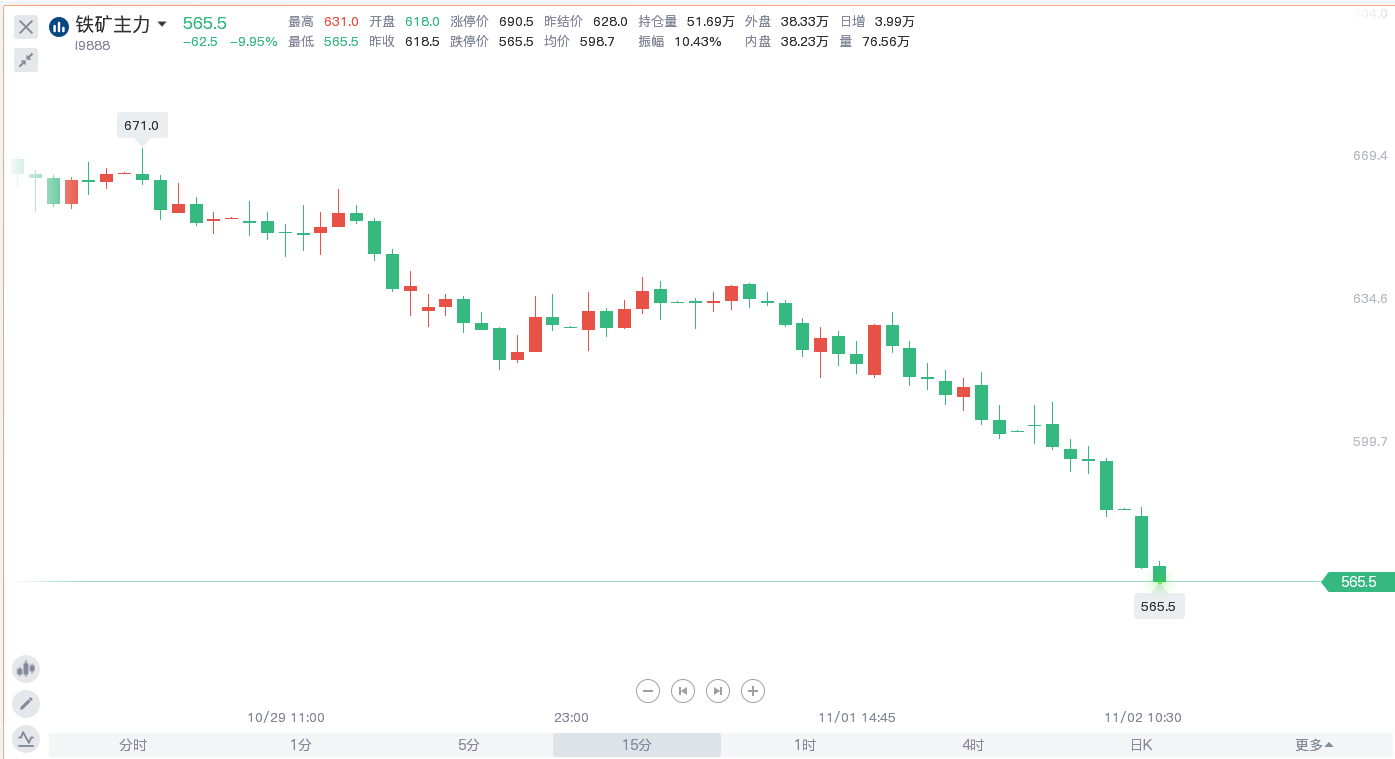1395x759 pixels.
Task: Click the 昨结价 value 628.0
Action: pyautogui.click(x=610, y=22)
